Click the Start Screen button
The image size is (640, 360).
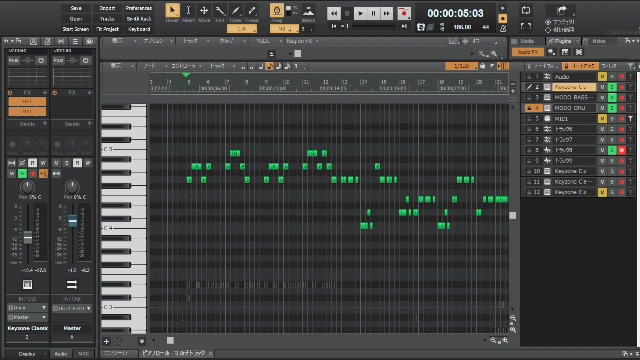(76, 29)
